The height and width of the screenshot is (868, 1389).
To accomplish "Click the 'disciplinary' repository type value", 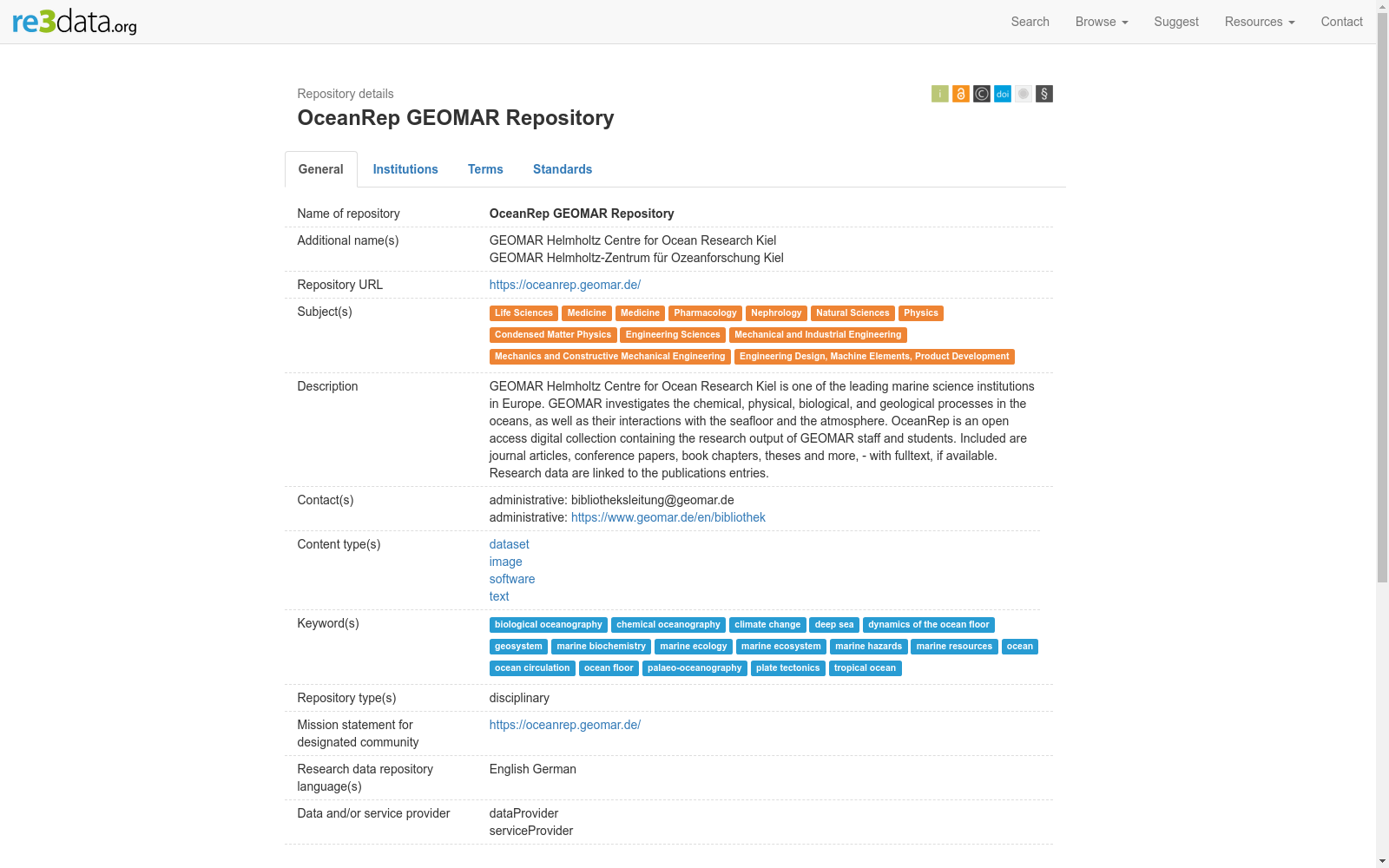I will point(519,698).
